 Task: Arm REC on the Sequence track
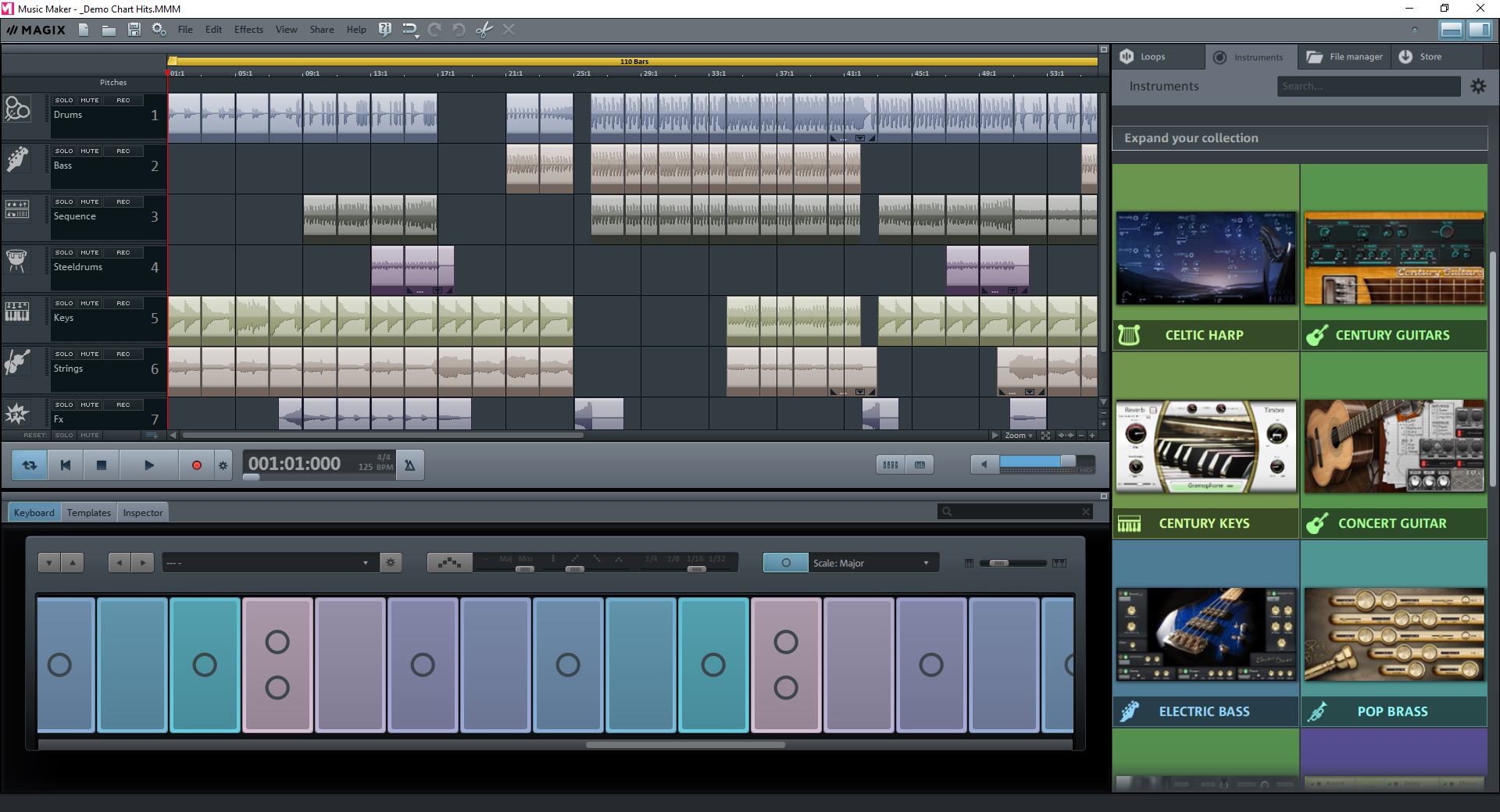tap(123, 201)
